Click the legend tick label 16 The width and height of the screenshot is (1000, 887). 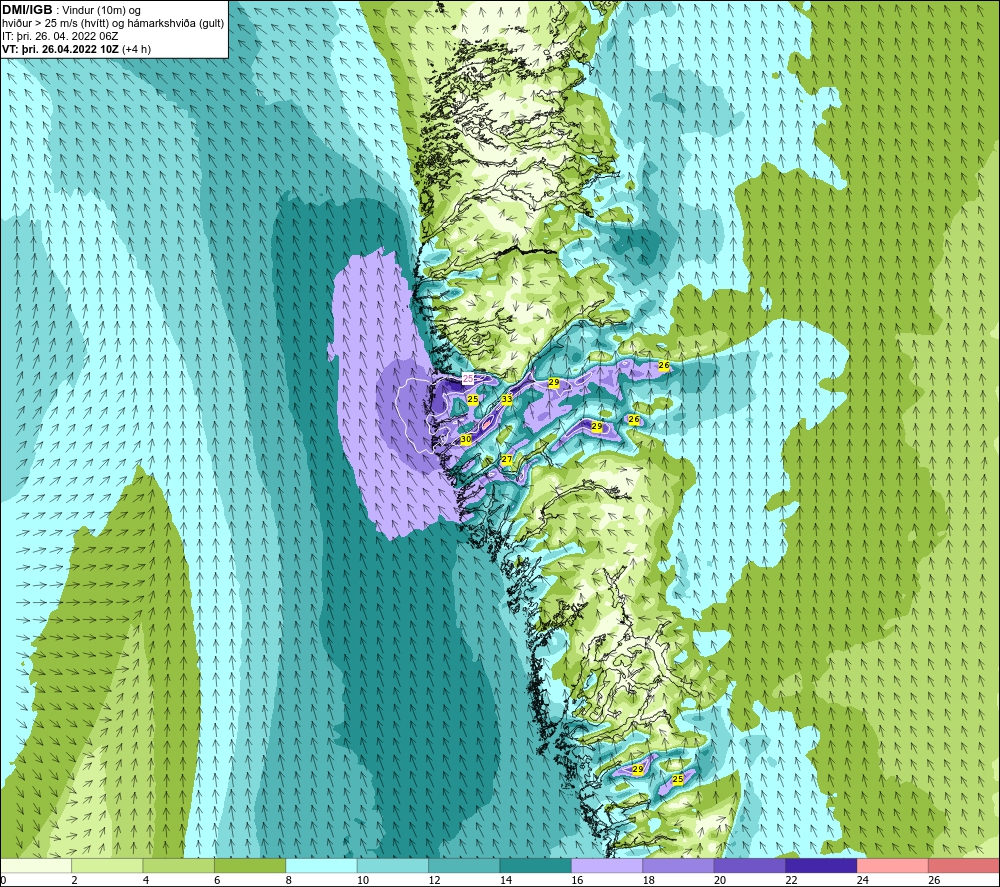[577, 880]
